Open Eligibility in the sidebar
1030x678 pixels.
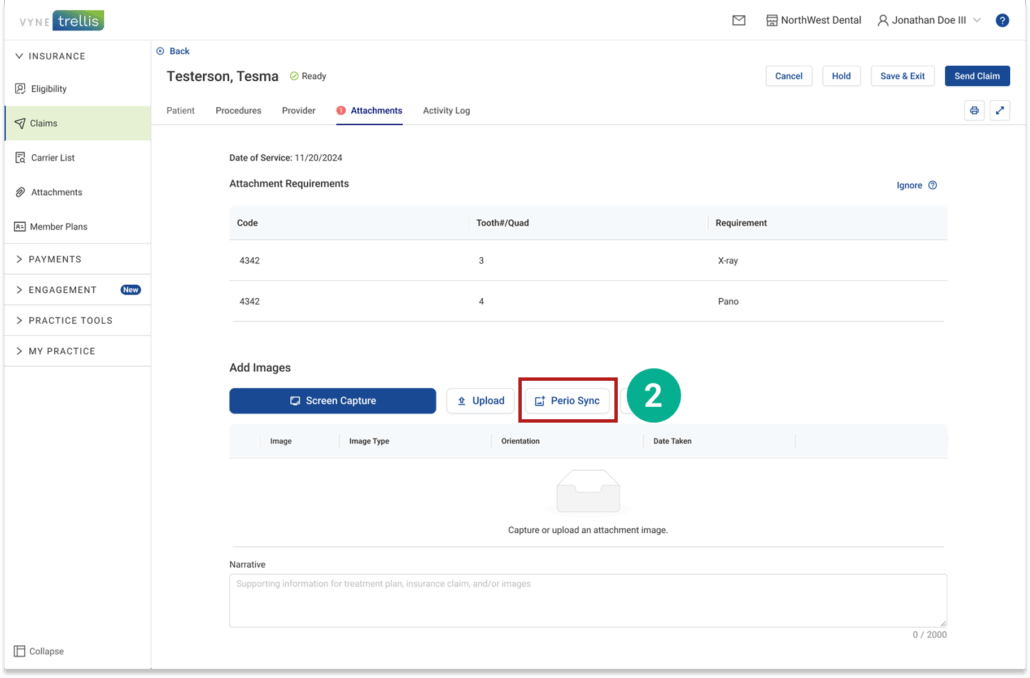tap(48, 89)
